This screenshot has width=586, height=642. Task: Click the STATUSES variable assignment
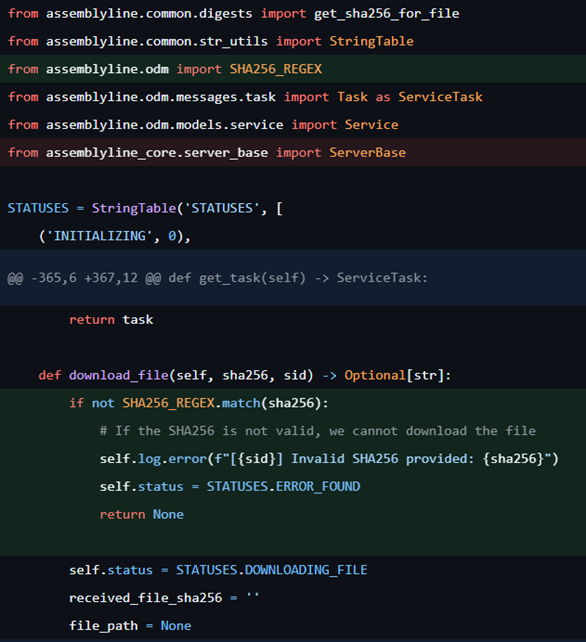tap(145, 208)
